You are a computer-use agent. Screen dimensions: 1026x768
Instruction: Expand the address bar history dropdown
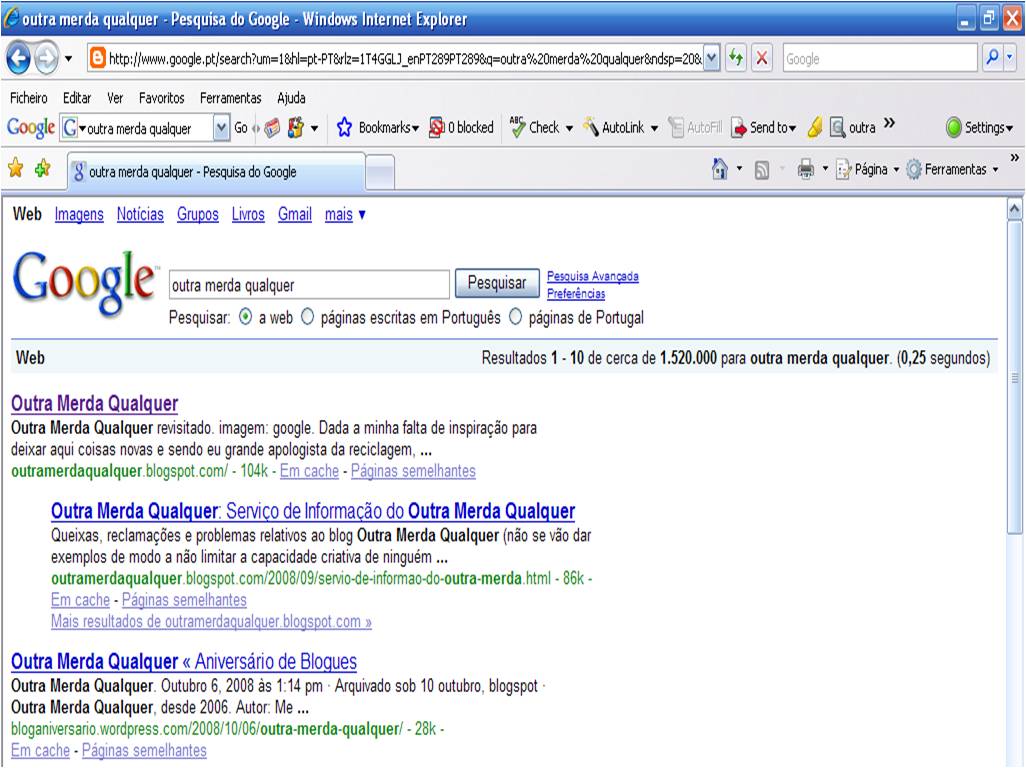click(x=712, y=59)
